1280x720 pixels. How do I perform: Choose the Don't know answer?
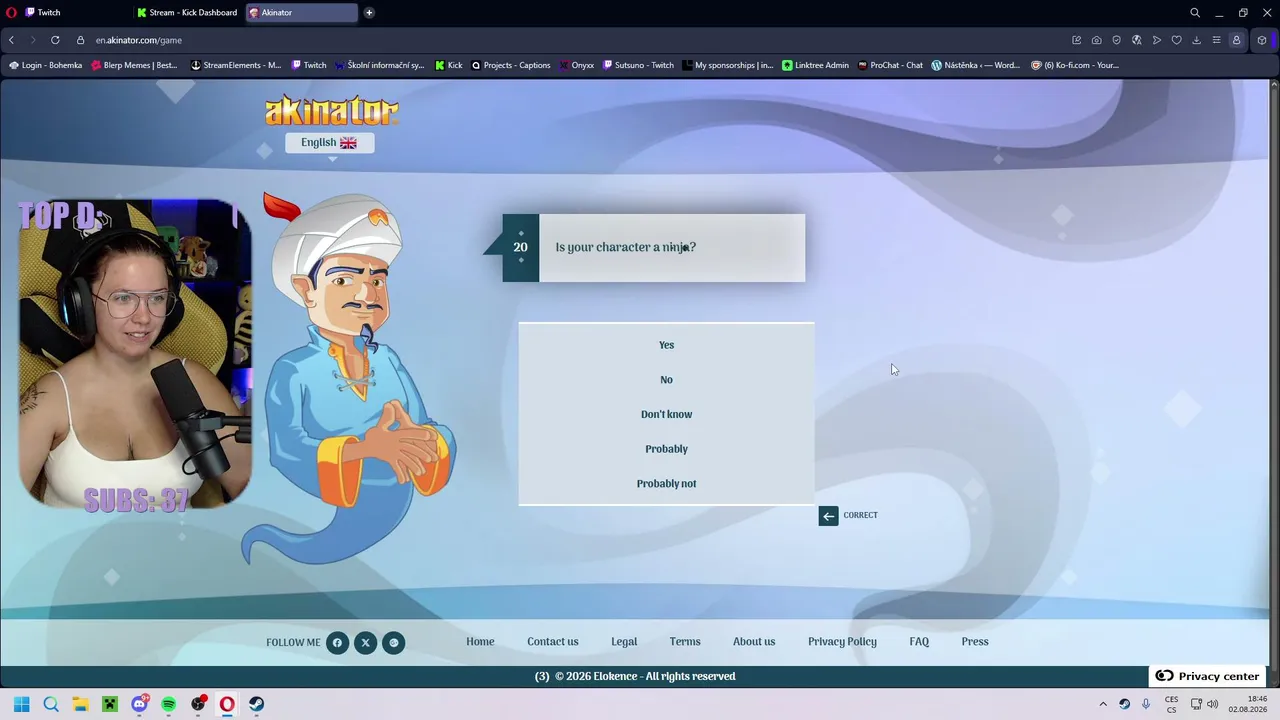(666, 414)
